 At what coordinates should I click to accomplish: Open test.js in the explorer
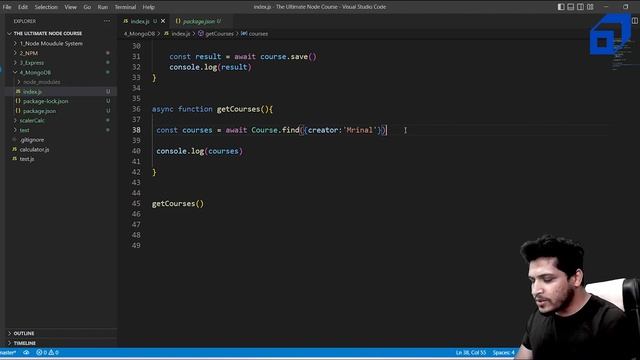tap(27, 159)
